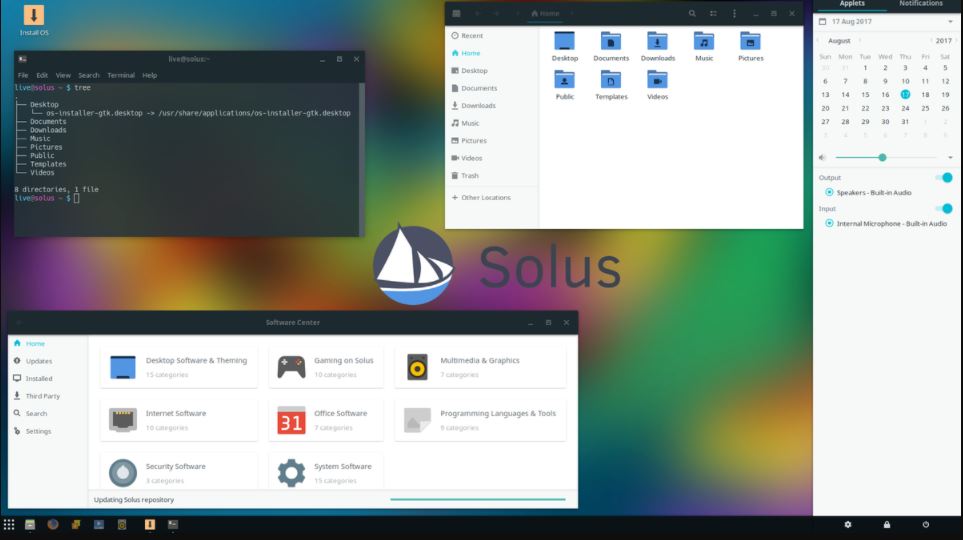The height and width of the screenshot is (540, 963).
Task: Open the application menu grid in taskbar
Action: (9, 525)
